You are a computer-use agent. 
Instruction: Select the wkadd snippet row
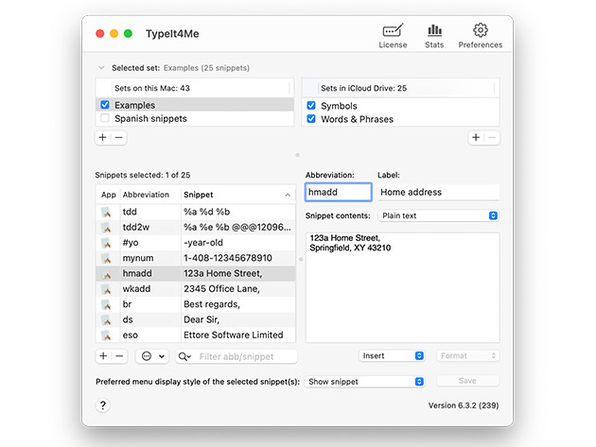pyautogui.click(x=195, y=289)
